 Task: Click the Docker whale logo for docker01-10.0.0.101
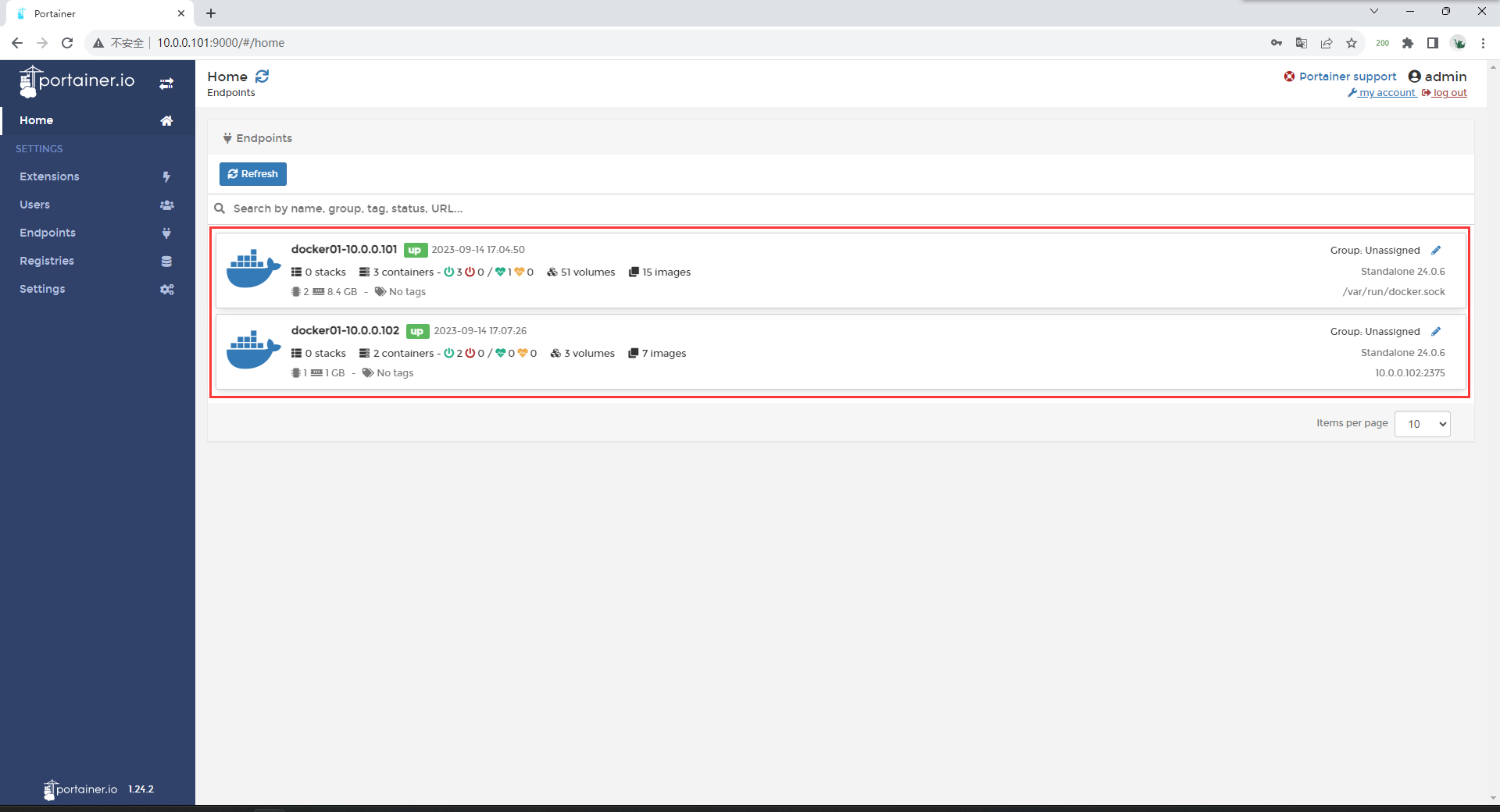(253, 269)
